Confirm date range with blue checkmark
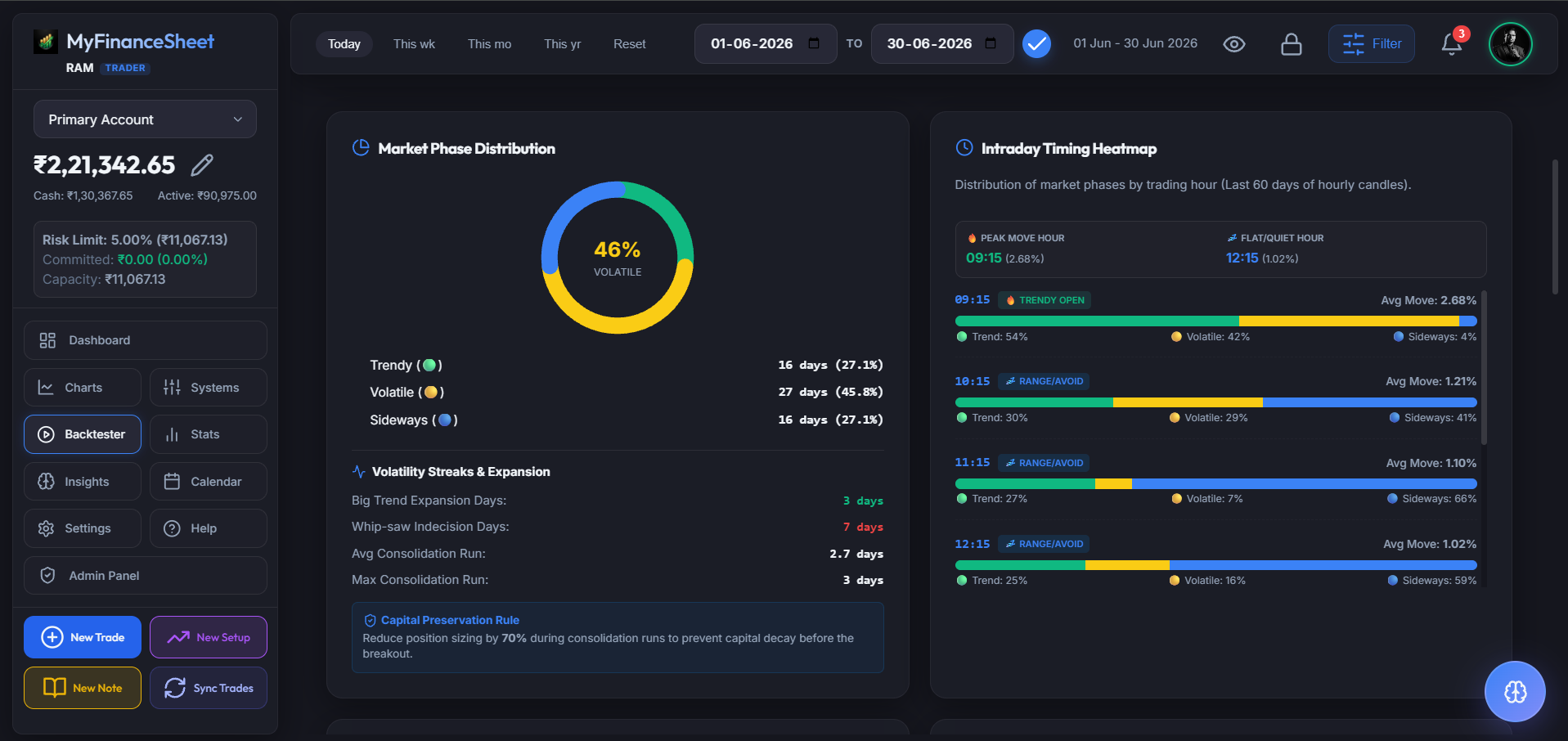 click(x=1036, y=43)
